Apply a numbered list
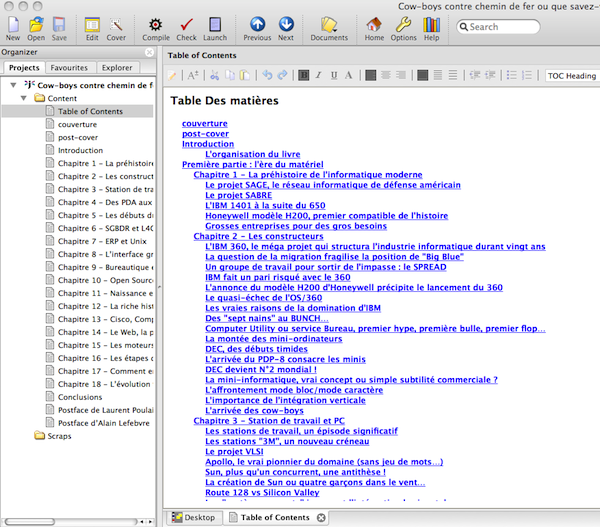The image size is (600, 527). (x=527, y=75)
